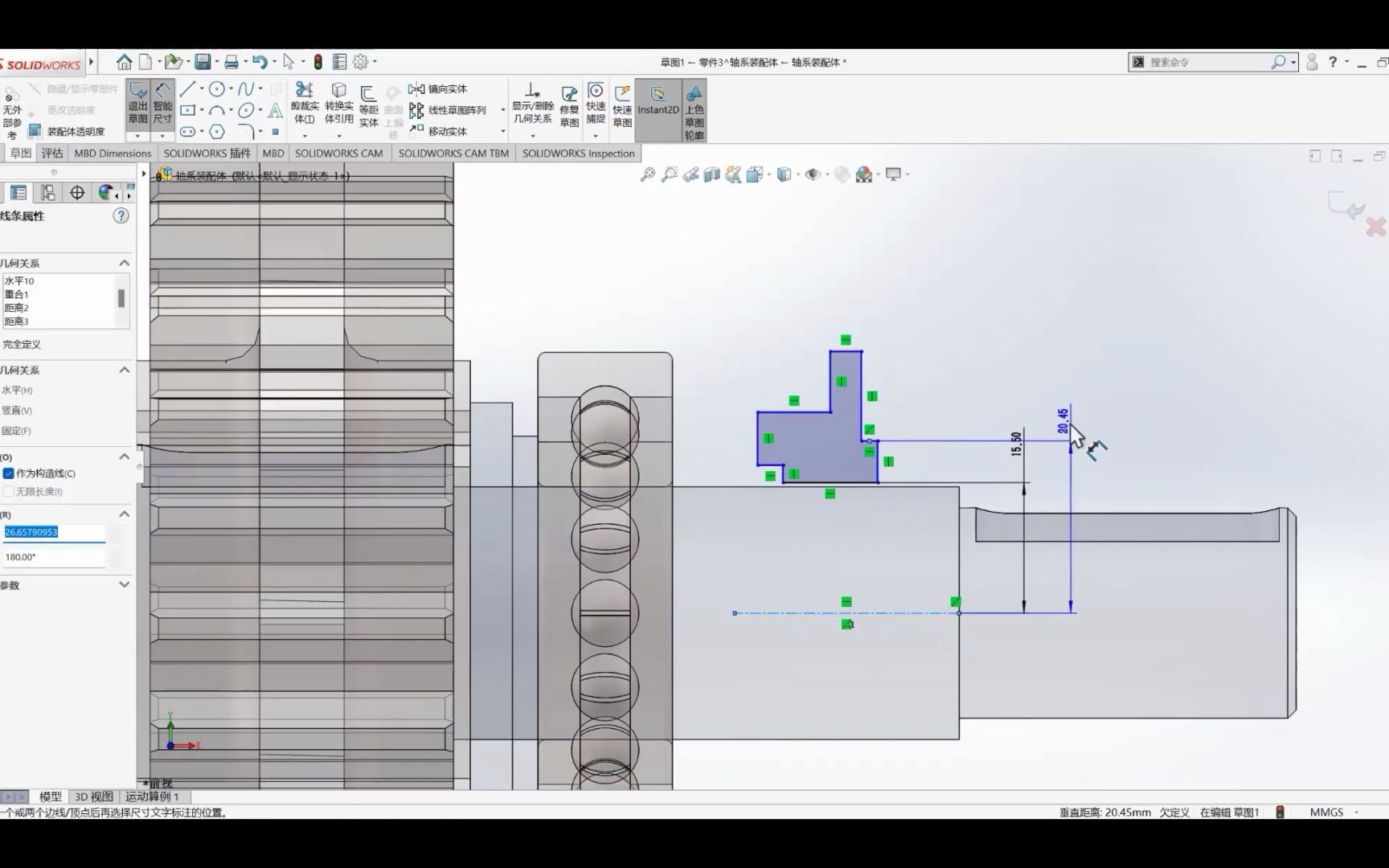Open the dropdown below 智能尺寸
This screenshot has height=868, width=1389.
(x=162, y=136)
